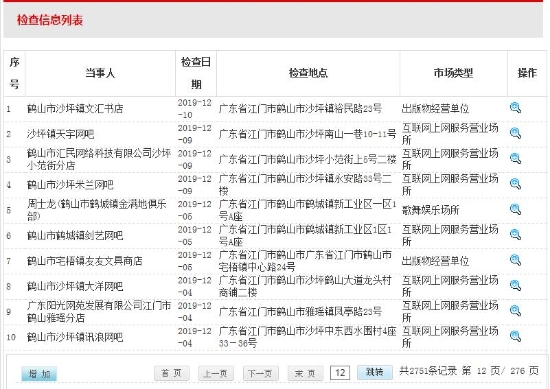
Task: Select party name 鹤山市沙坪镇讯浪网吧
Action: (x=75, y=337)
